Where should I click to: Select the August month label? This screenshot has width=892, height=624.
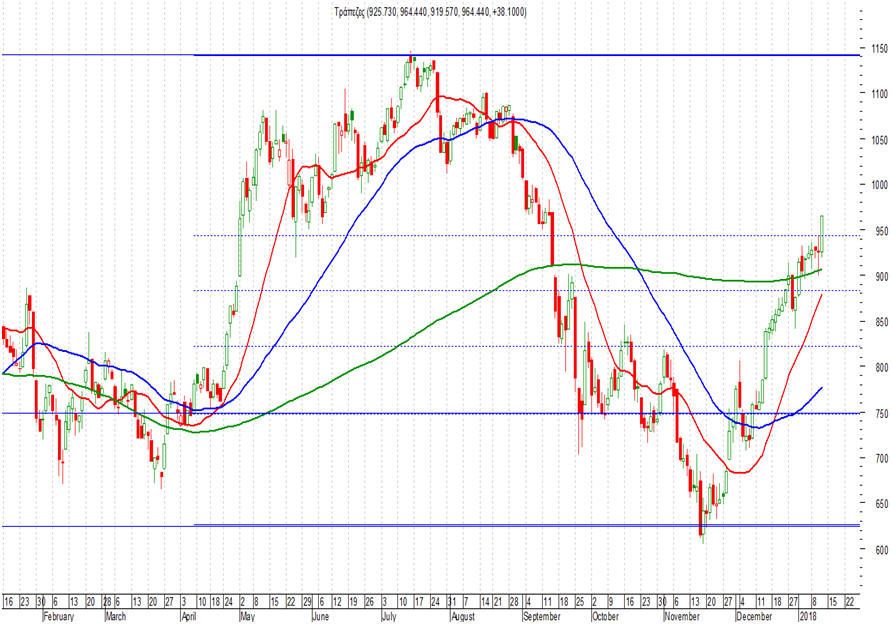[x=462, y=617]
